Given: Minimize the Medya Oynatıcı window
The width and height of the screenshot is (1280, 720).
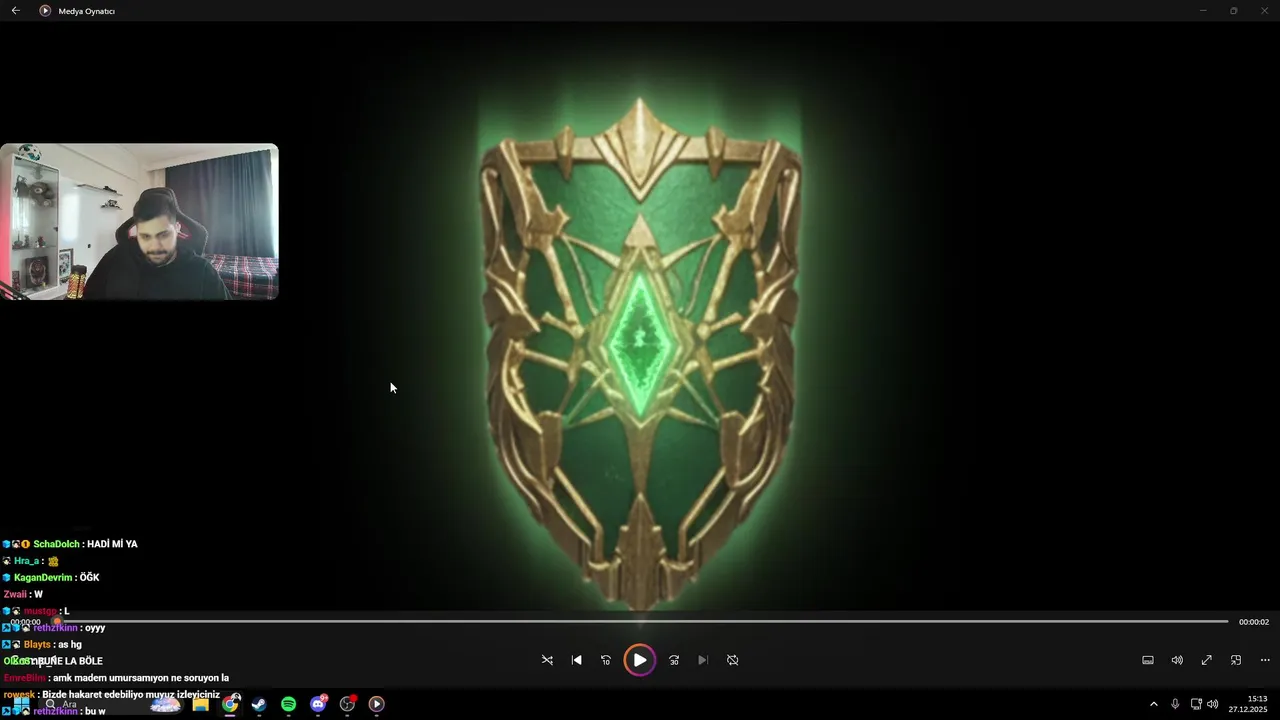Looking at the screenshot, I should (x=1203, y=11).
